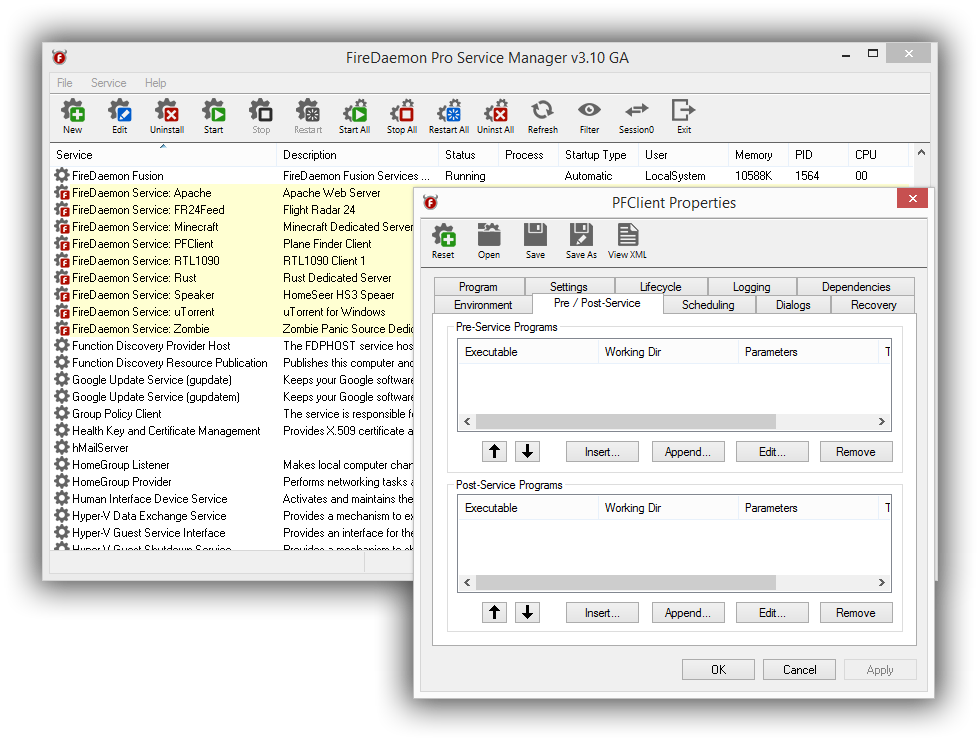Click Save As icon in PFClient Properties
Screen dimensions: 980x741
581,240
